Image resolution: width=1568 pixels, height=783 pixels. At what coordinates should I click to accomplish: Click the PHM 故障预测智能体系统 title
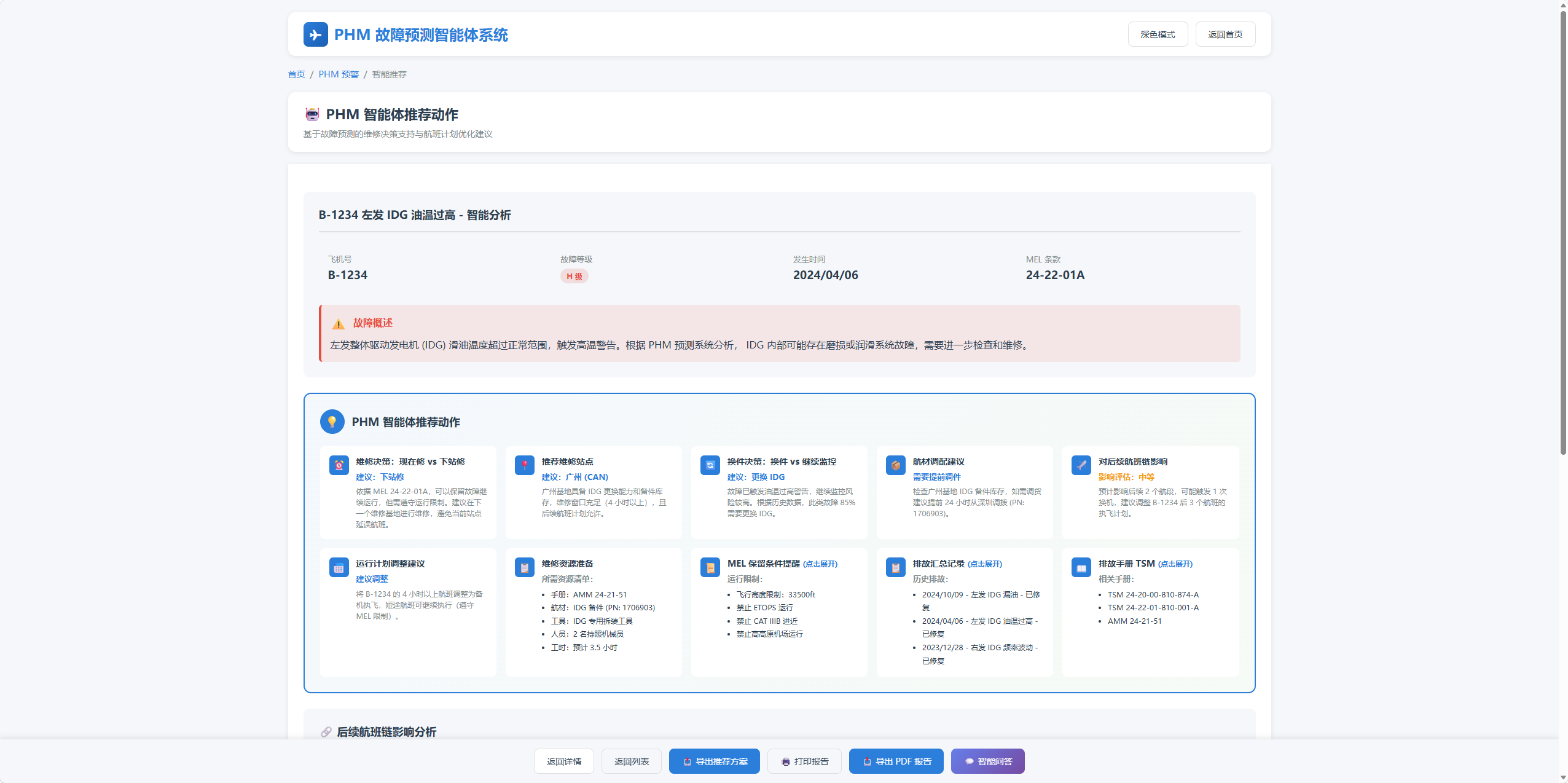point(421,35)
